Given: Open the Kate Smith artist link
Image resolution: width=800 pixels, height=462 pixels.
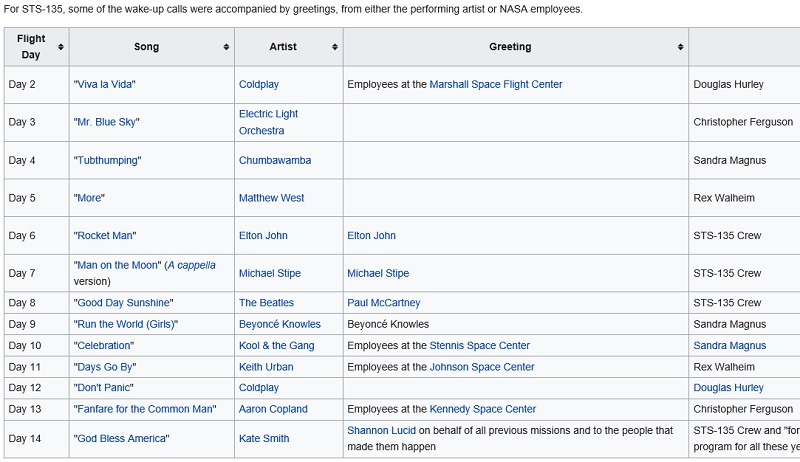Looking at the screenshot, I should (264, 439).
